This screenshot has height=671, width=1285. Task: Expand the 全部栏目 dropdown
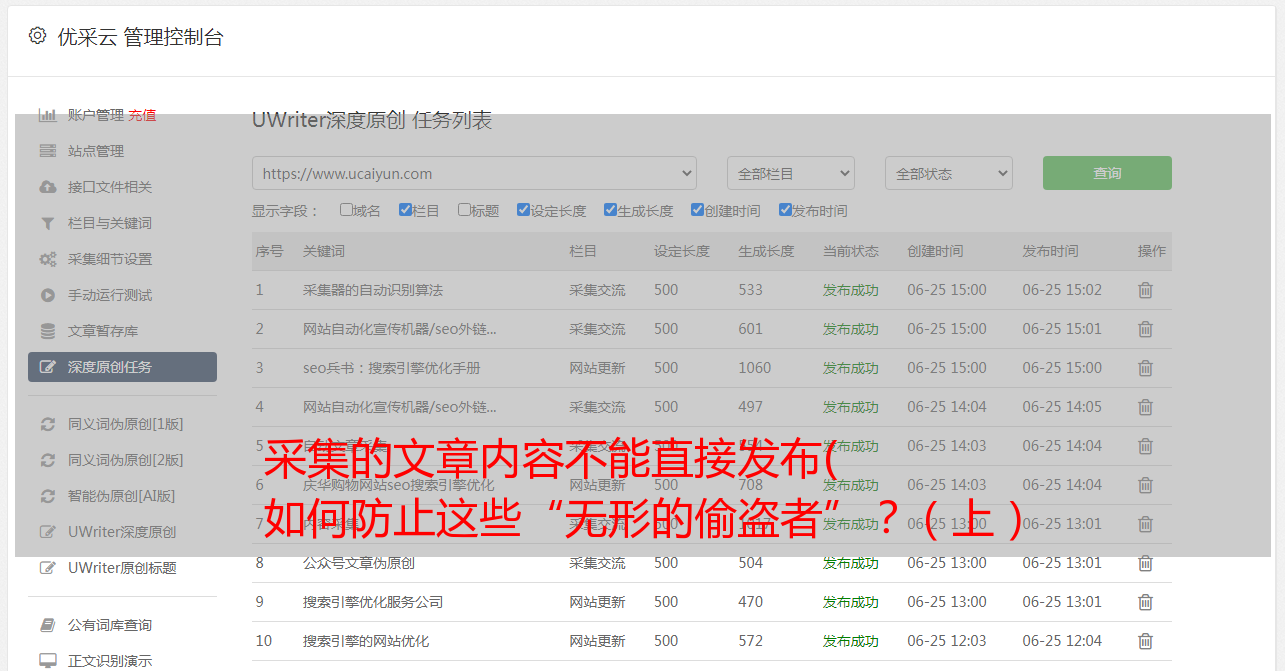[790, 173]
